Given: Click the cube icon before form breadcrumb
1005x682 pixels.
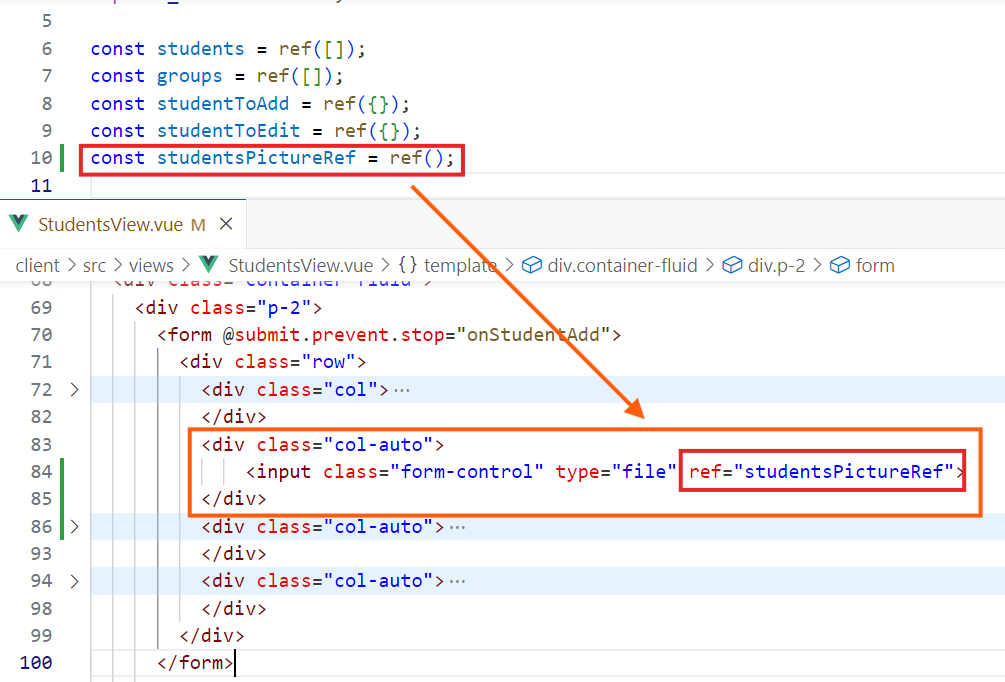Looking at the screenshot, I should [840, 265].
